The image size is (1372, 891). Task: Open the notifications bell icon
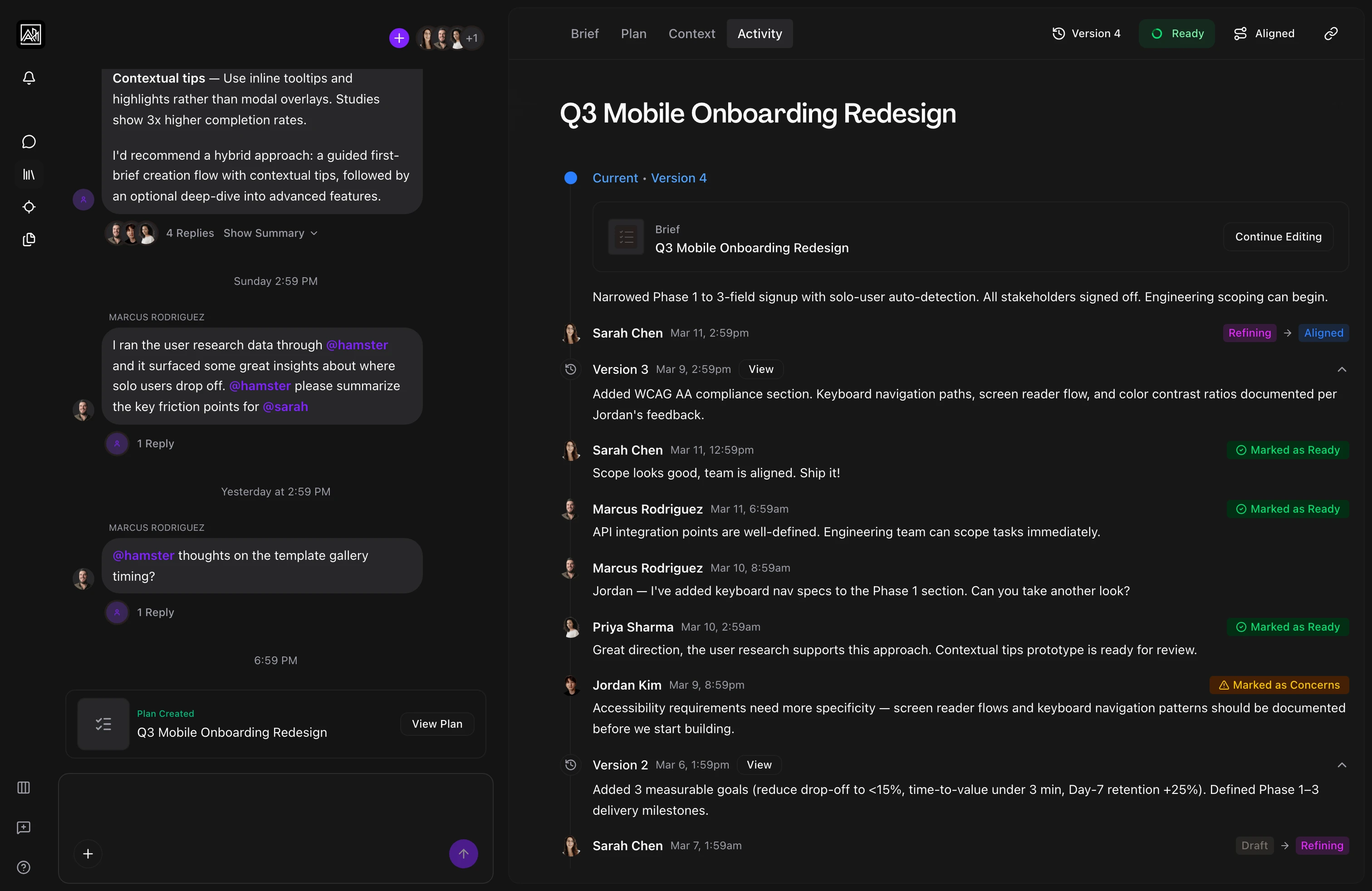pyautogui.click(x=29, y=78)
